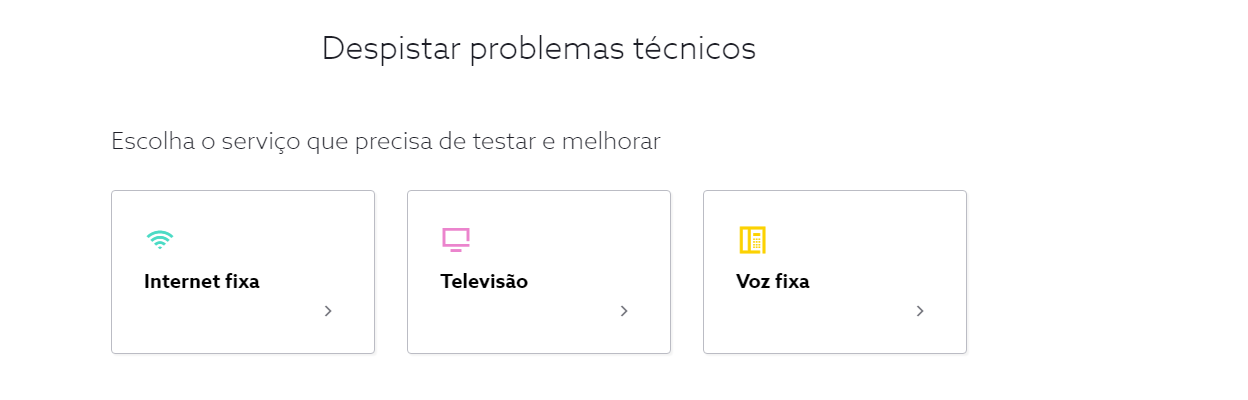Start television diagnostics card
1248x400 pixels.
tap(539, 272)
